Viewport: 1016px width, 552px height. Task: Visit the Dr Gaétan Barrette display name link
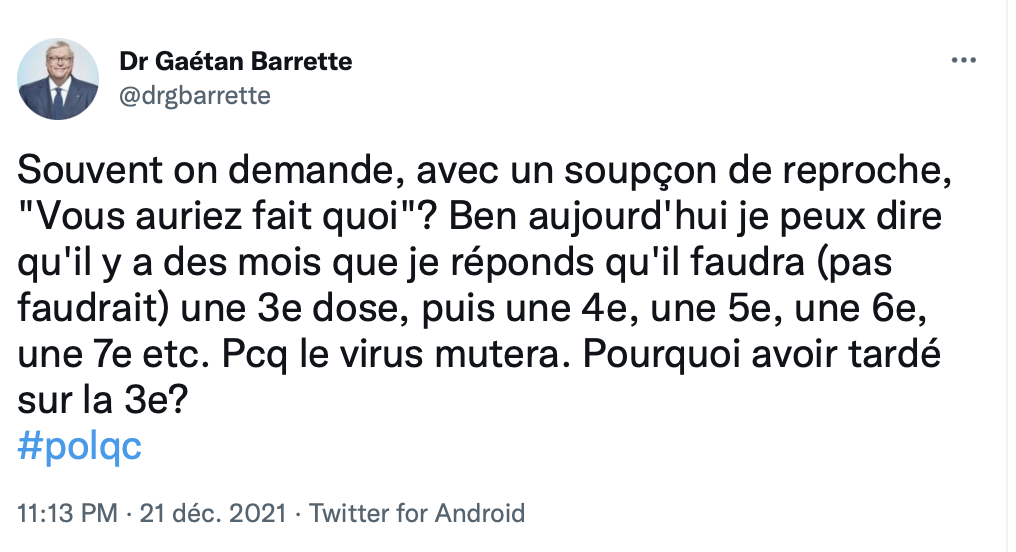pyautogui.click(x=236, y=61)
